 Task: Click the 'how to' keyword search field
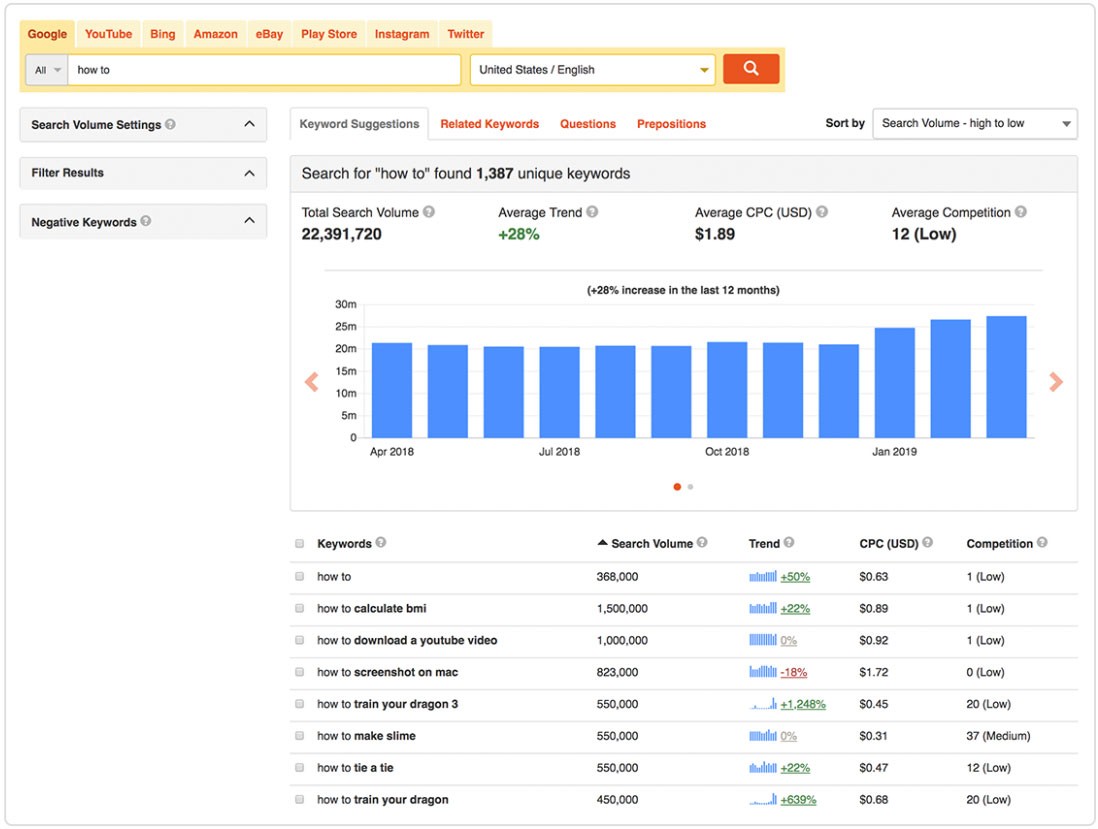point(264,70)
